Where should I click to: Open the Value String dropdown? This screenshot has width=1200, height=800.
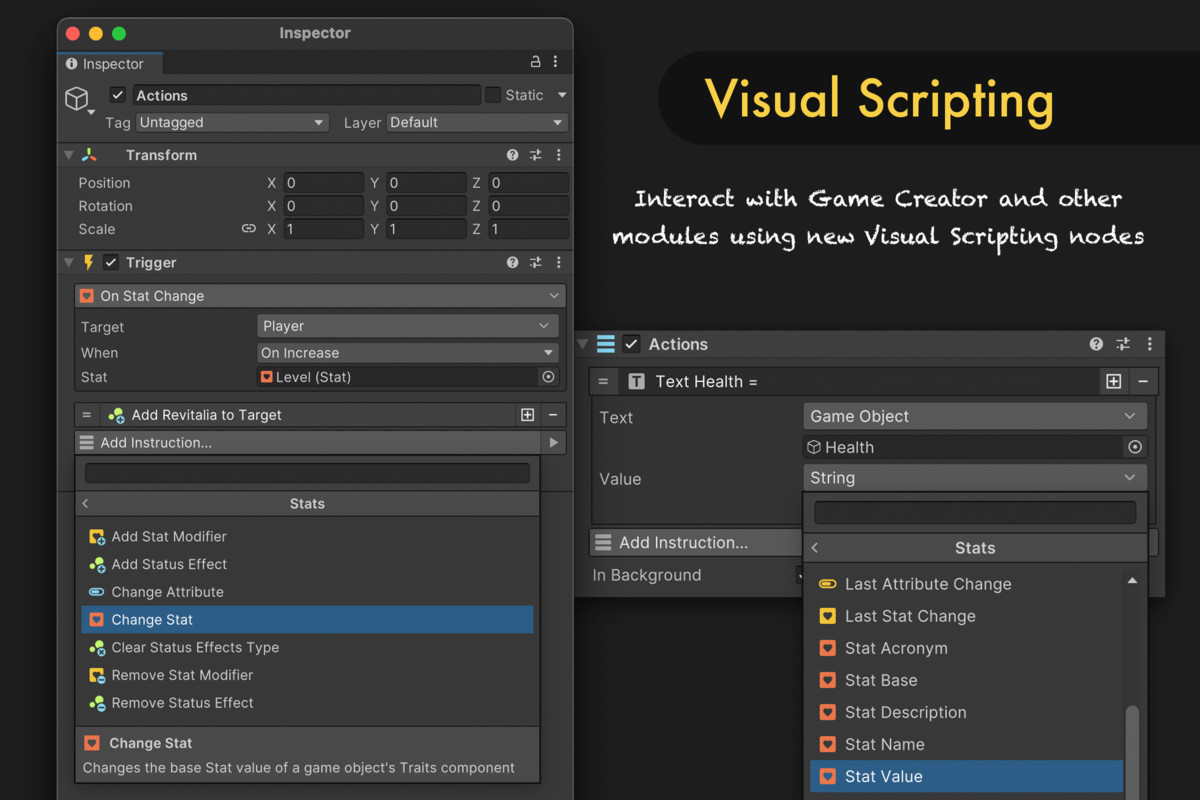(974, 478)
